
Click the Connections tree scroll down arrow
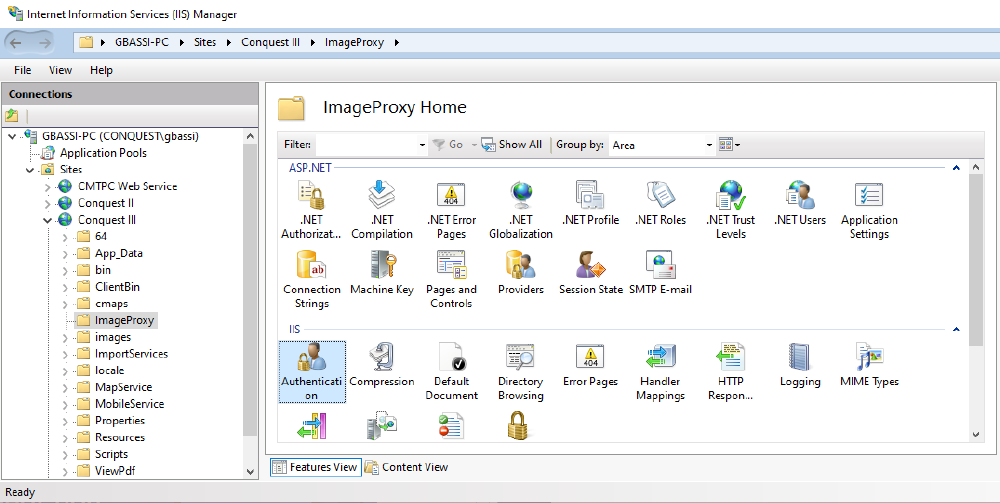(x=250, y=472)
